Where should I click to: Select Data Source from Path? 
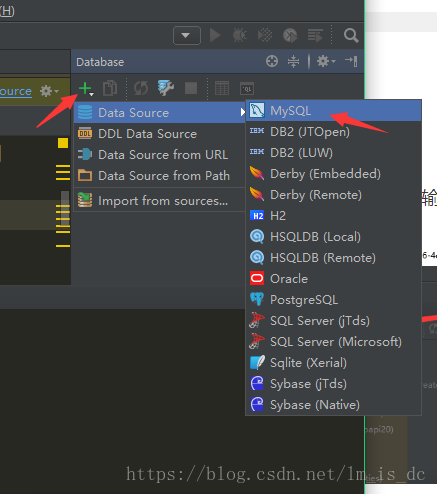point(160,175)
